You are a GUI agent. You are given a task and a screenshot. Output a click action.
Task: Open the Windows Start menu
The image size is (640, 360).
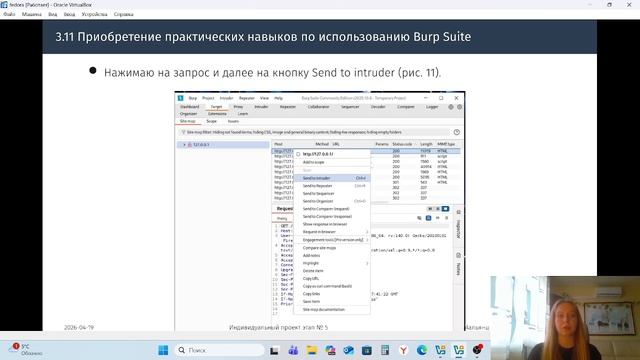[x=163, y=350]
